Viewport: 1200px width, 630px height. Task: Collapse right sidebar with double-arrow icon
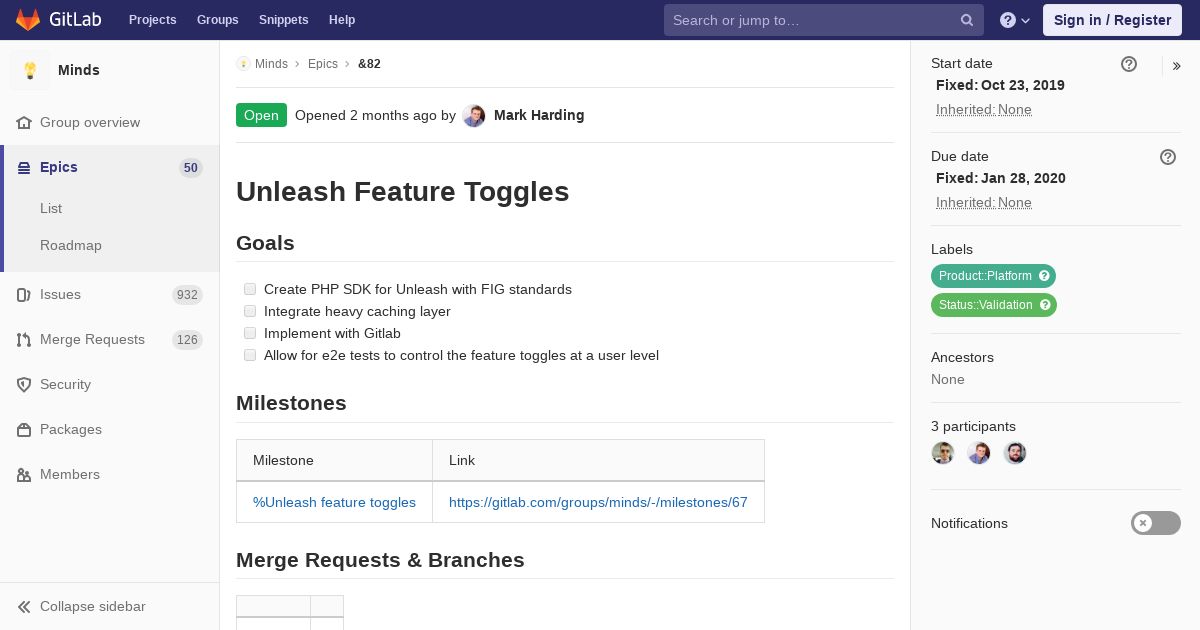1177,66
